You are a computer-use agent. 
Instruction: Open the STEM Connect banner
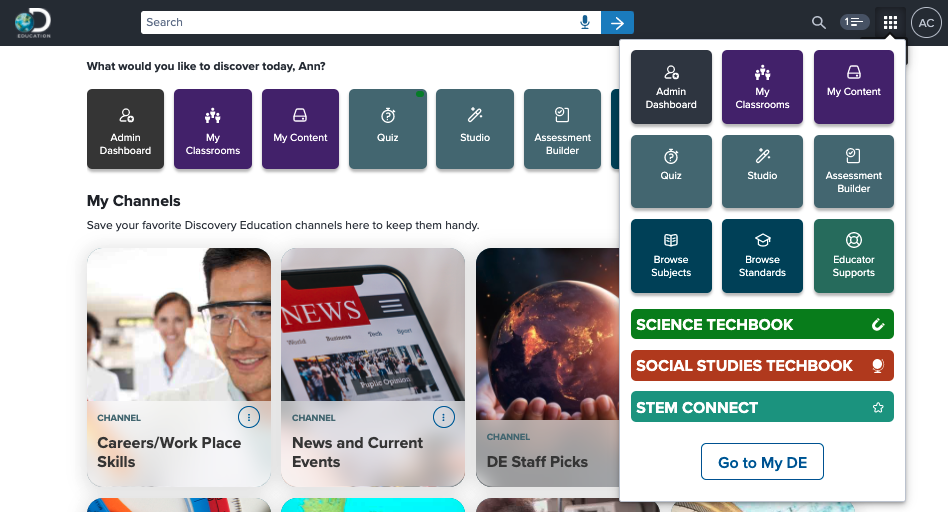762,407
